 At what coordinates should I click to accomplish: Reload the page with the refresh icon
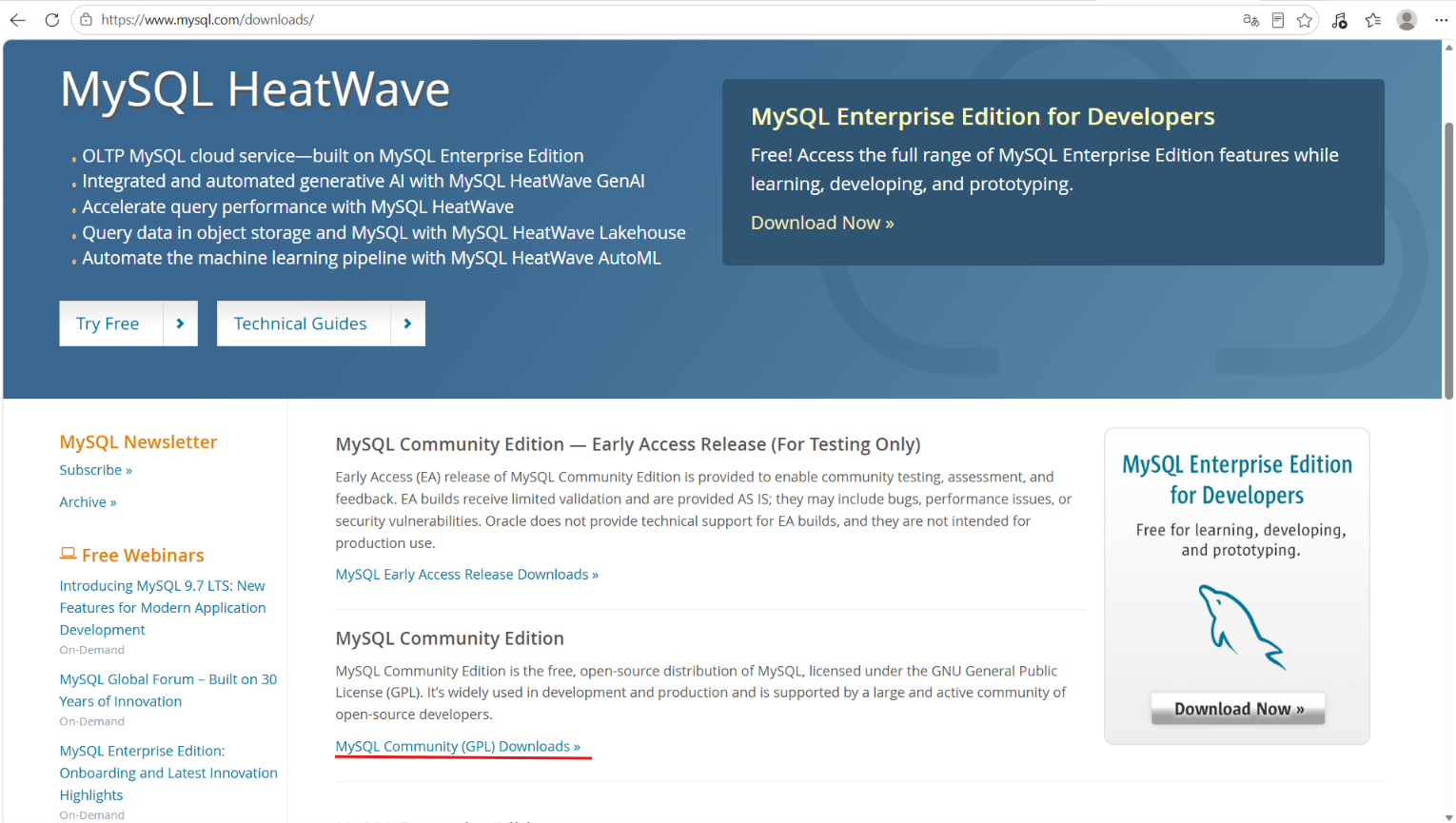pyautogui.click(x=52, y=20)
